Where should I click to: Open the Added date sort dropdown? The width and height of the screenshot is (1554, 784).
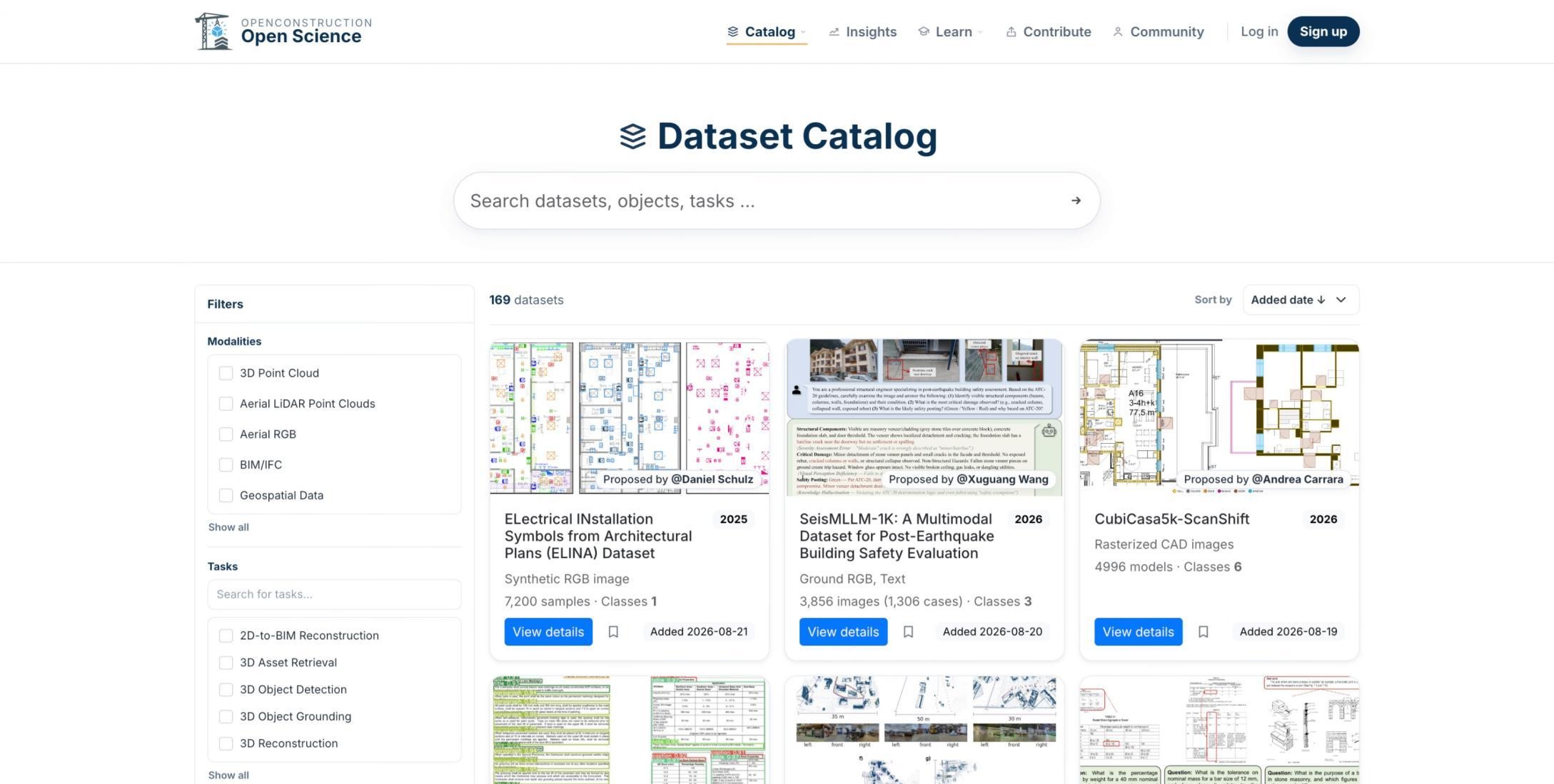pos(1301,300)
